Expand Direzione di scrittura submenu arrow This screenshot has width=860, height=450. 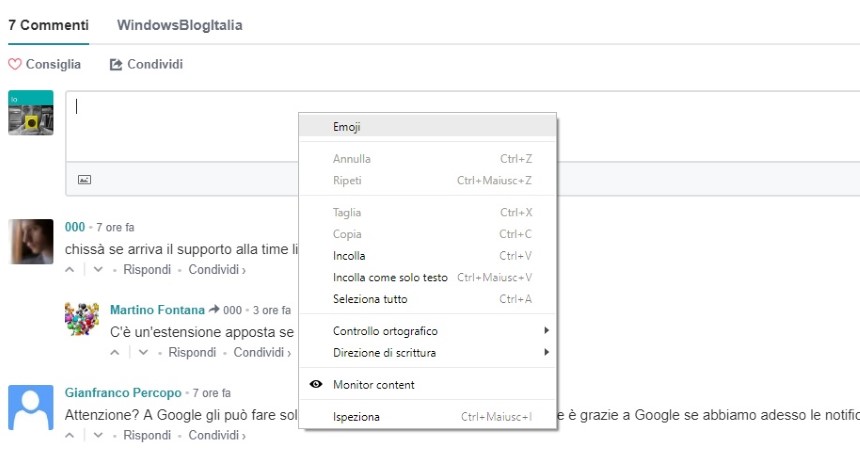[x=546, y=352]
